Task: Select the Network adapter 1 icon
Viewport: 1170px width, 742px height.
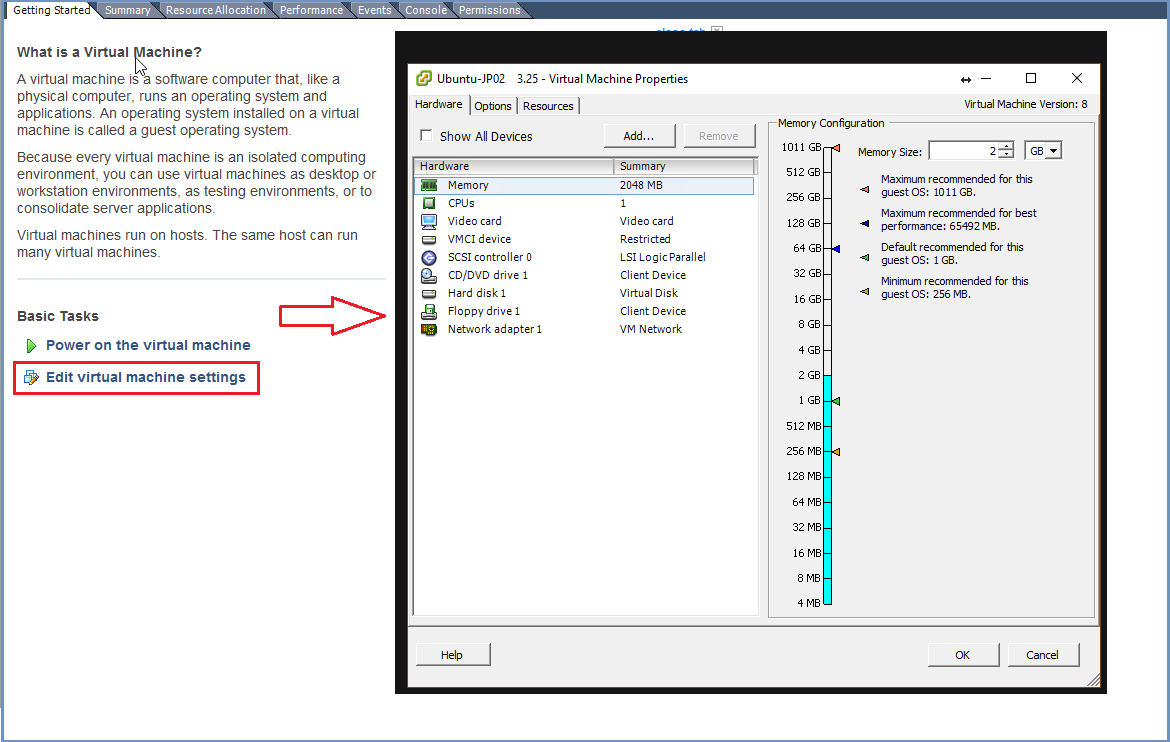Action: [x=428, y=329]
